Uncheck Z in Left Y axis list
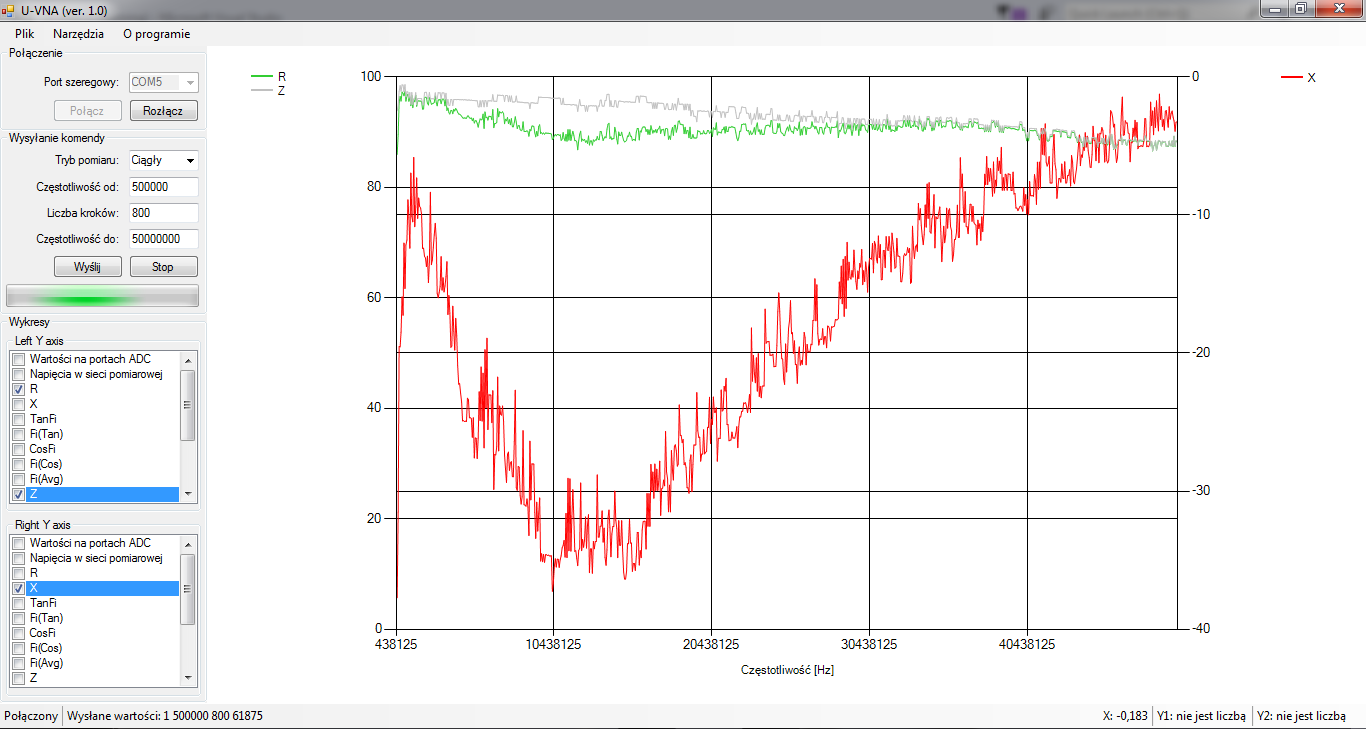 coord(18,494)
